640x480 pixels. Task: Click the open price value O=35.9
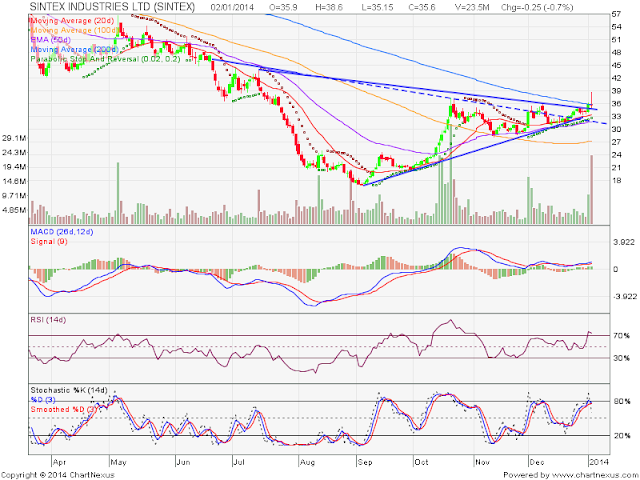click(x=284, y=7)
